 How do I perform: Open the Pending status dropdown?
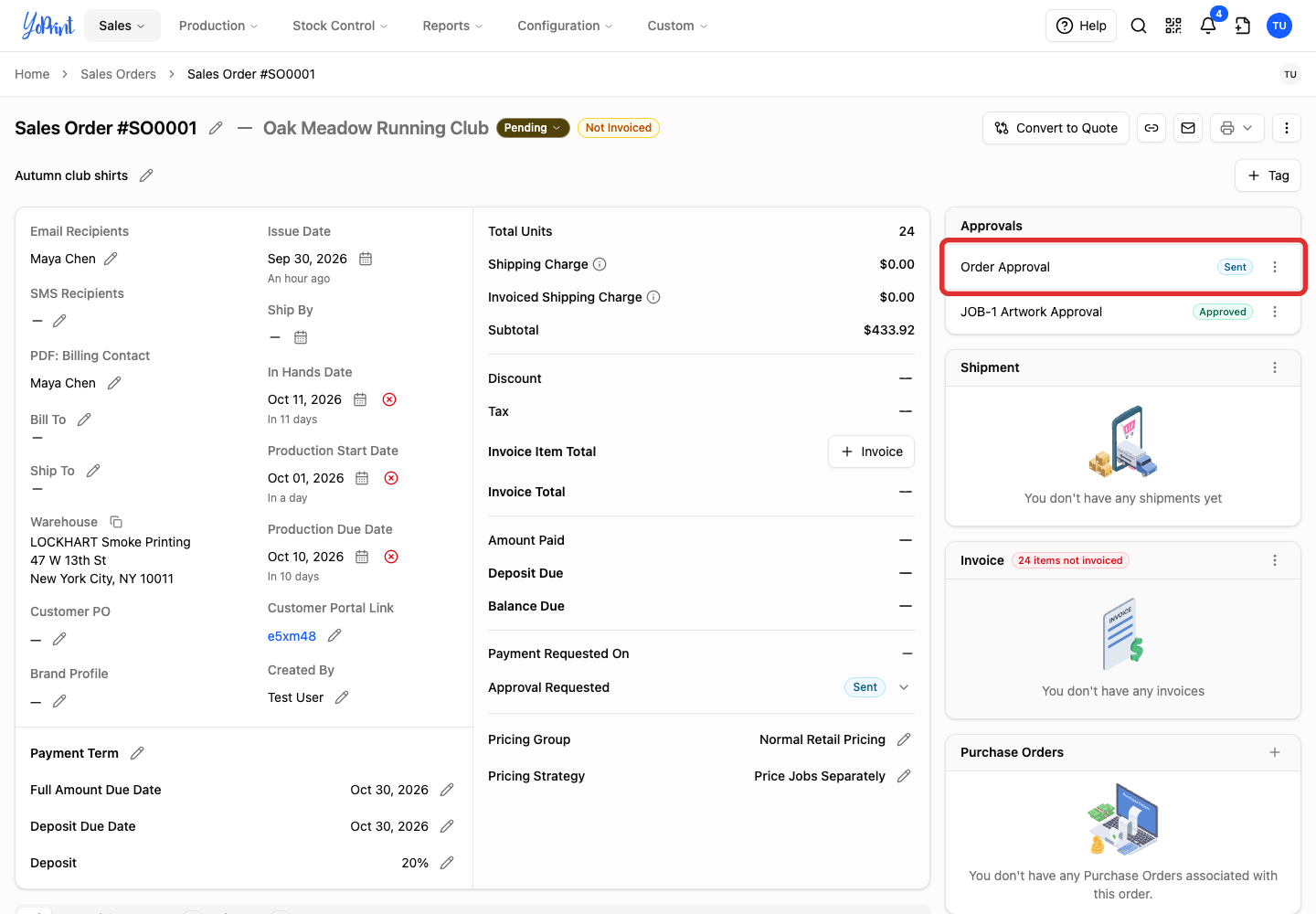[x=533, y=128]
